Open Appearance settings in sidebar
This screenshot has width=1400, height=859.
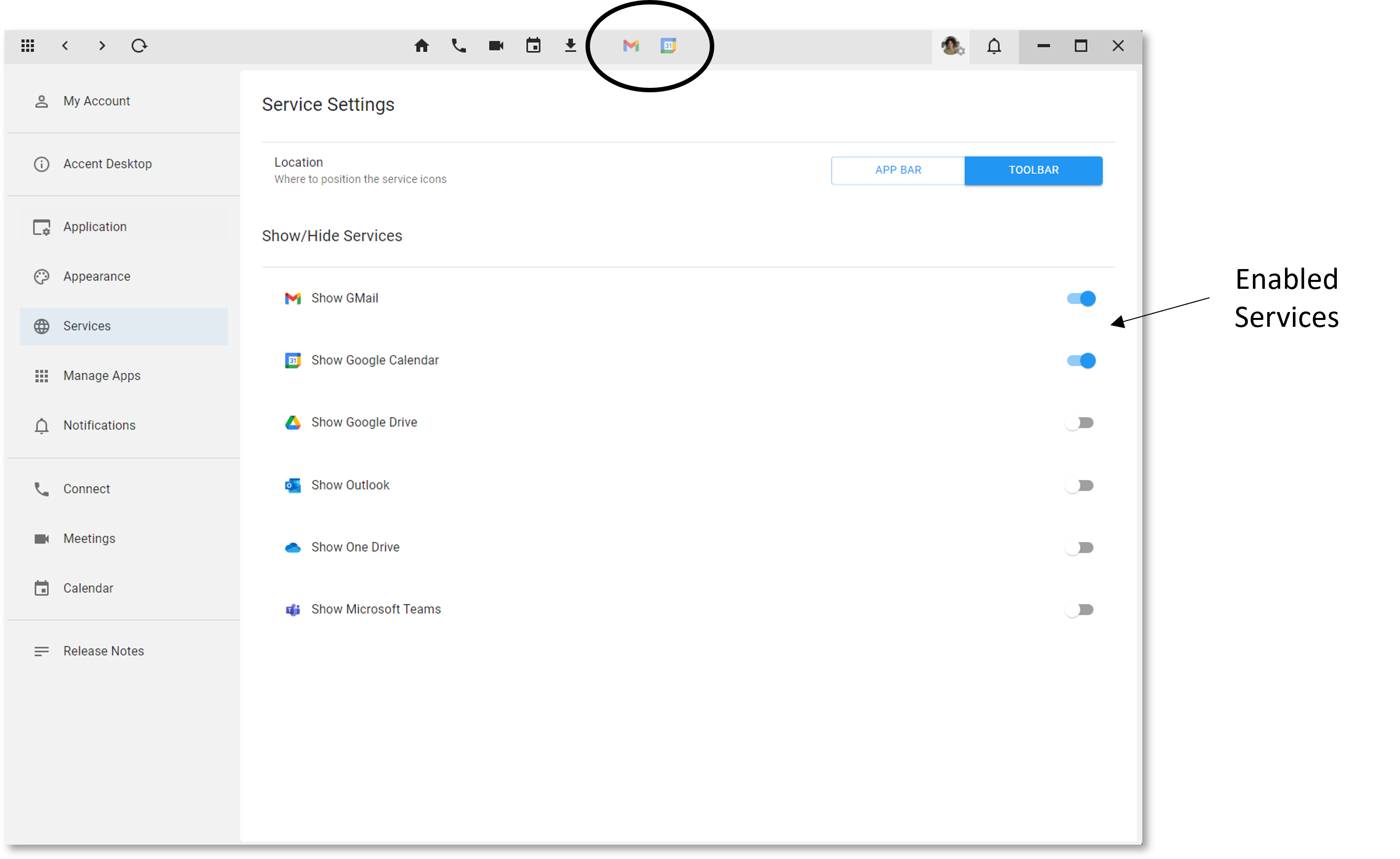97,276
